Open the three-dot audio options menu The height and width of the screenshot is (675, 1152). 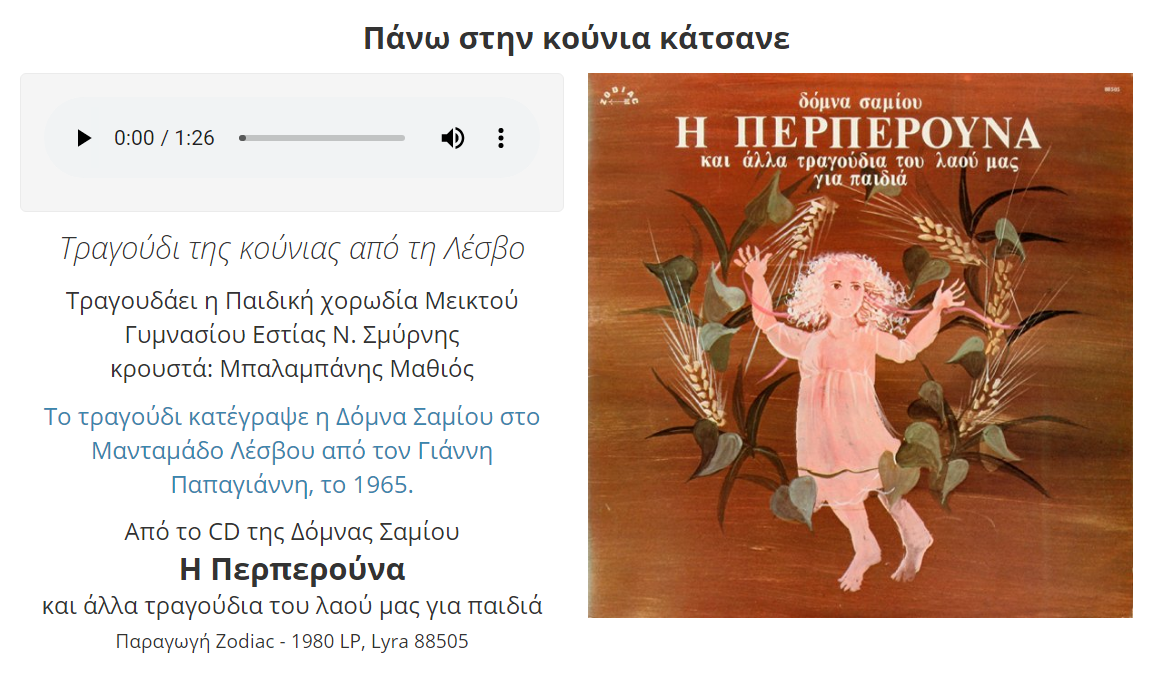click(x=501, y=138)
